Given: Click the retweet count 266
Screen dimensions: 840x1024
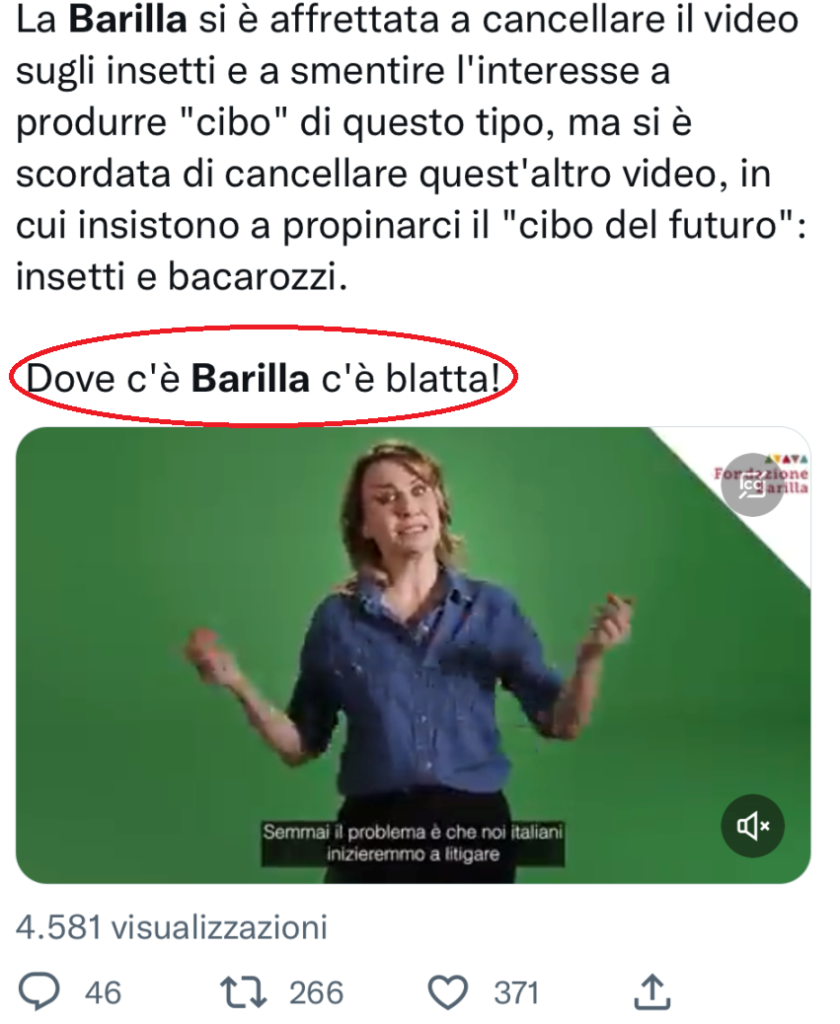Looking at the screenshot, I should (x=316, y=992).
